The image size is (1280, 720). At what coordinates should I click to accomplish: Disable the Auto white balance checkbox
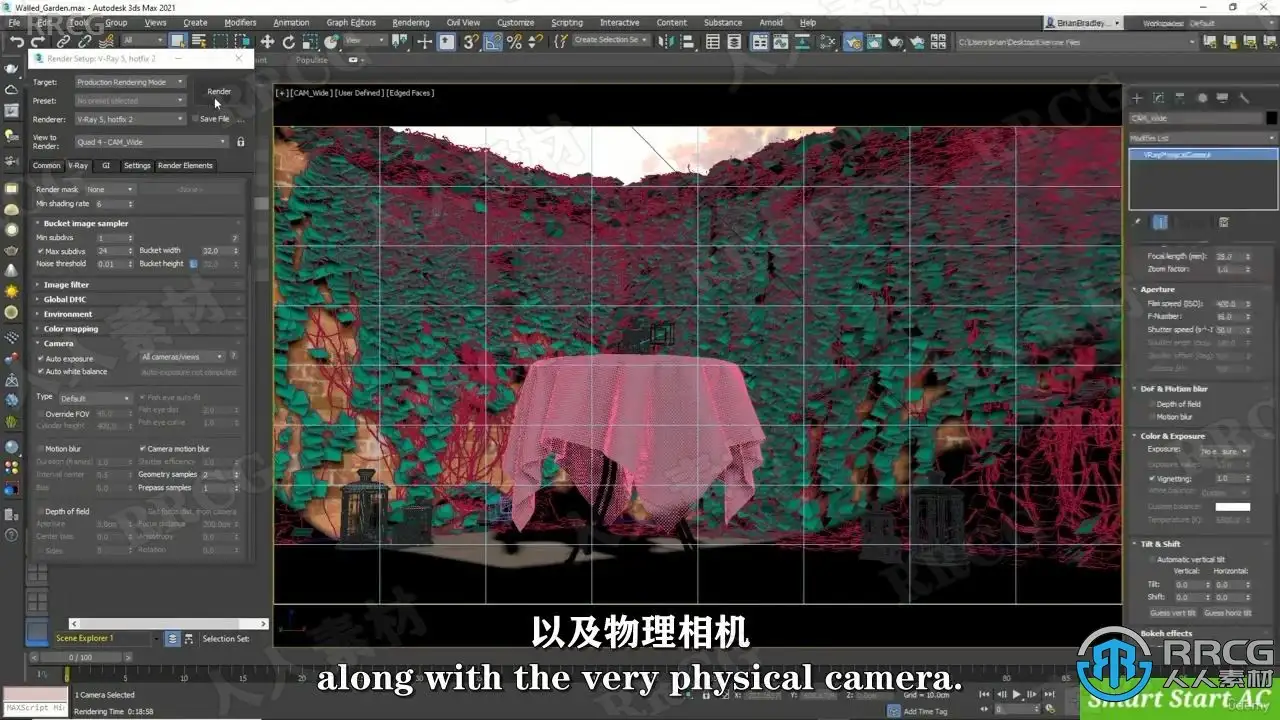[x=40, y=371]
